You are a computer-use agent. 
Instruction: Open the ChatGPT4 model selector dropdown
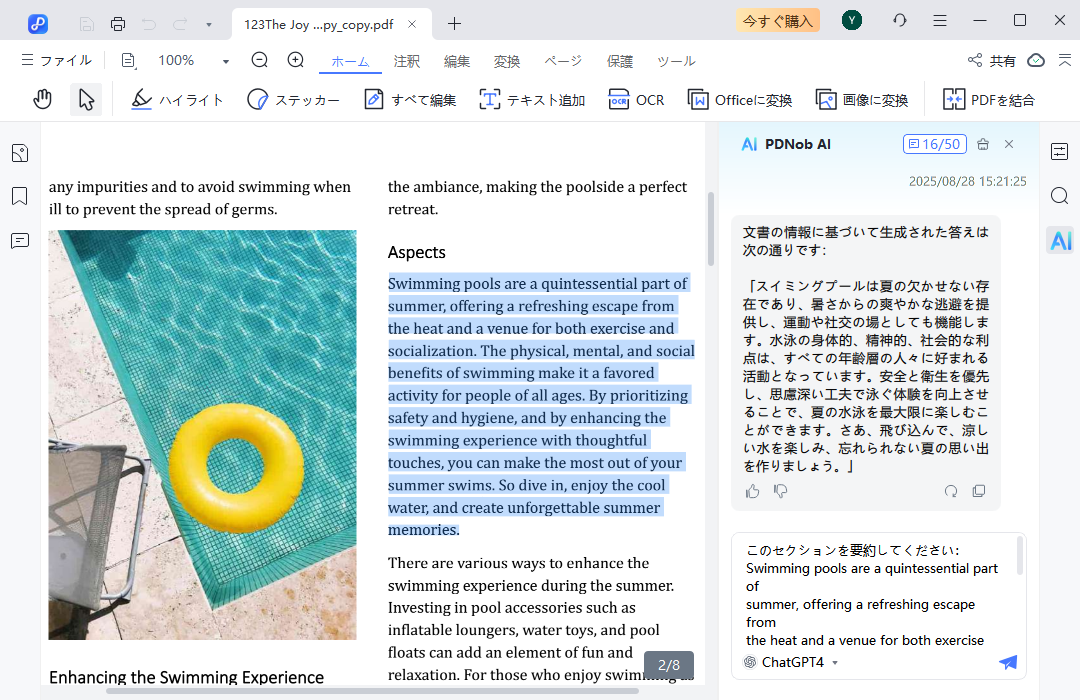791,662
